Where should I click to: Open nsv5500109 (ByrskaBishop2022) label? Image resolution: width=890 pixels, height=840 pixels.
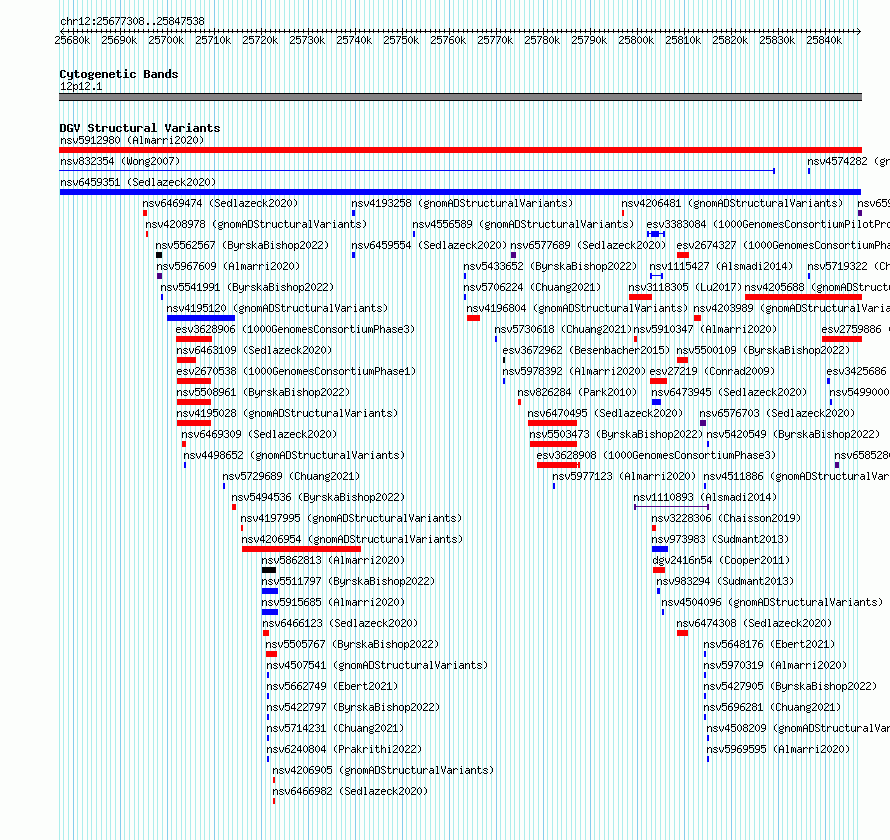763,350
